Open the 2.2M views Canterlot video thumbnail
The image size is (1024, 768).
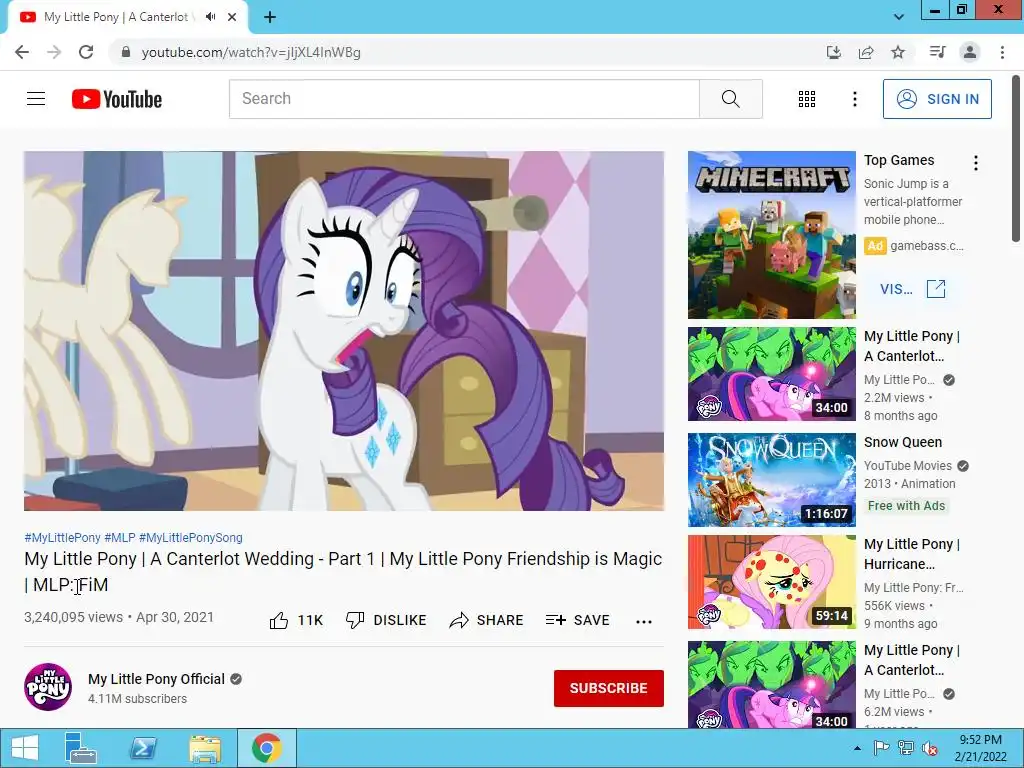pyautogui.click(x=771, y=374)
